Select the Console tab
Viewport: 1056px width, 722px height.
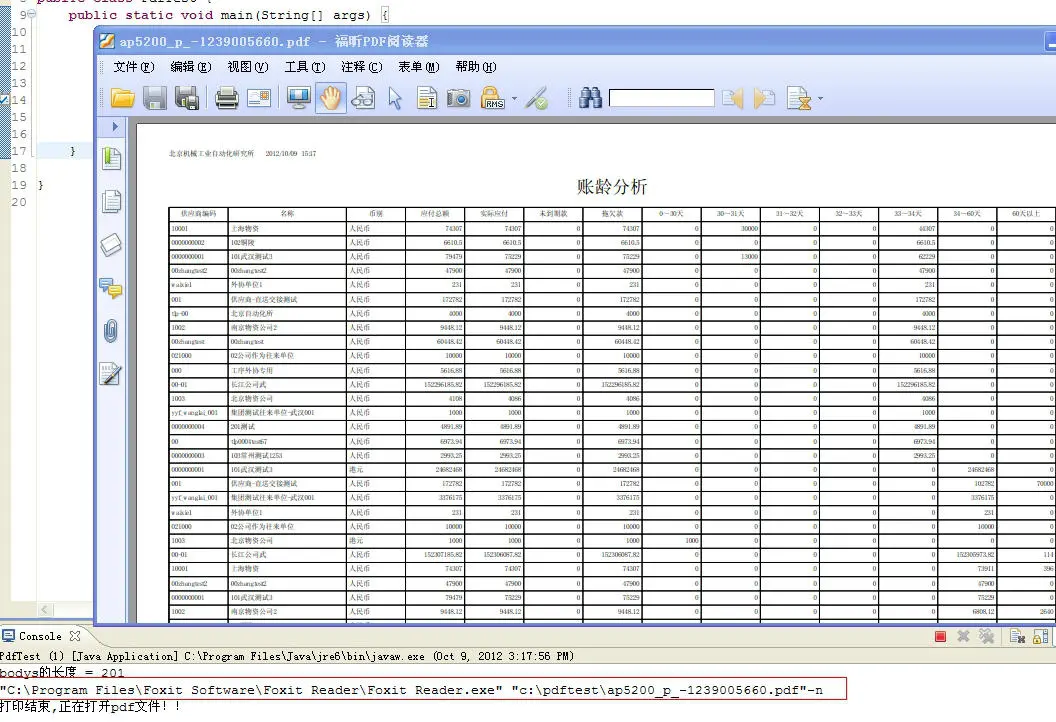coord(39,636)
